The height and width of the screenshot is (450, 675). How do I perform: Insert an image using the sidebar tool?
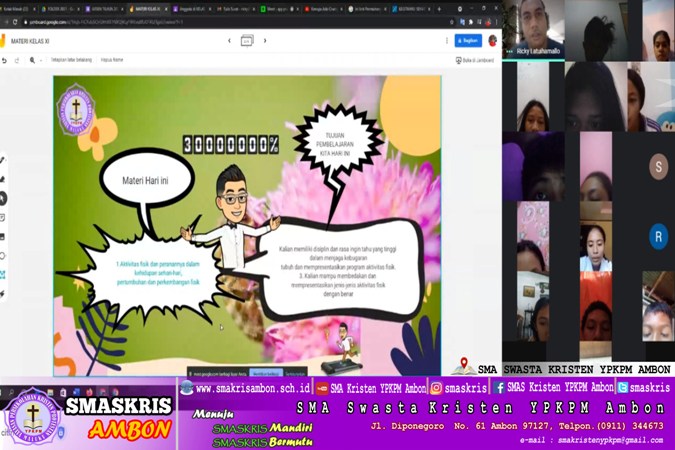click(x=3, y=237)
